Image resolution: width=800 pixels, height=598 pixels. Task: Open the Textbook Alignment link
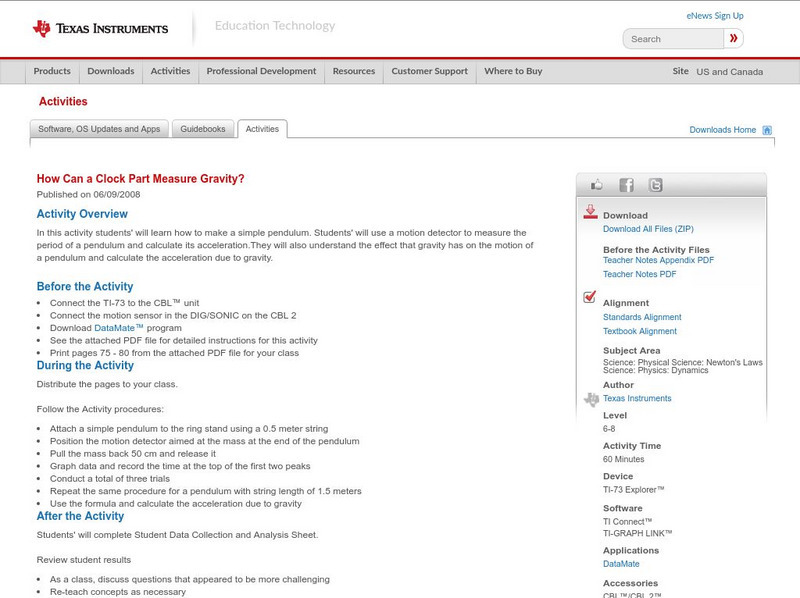(x=640, y=331)
